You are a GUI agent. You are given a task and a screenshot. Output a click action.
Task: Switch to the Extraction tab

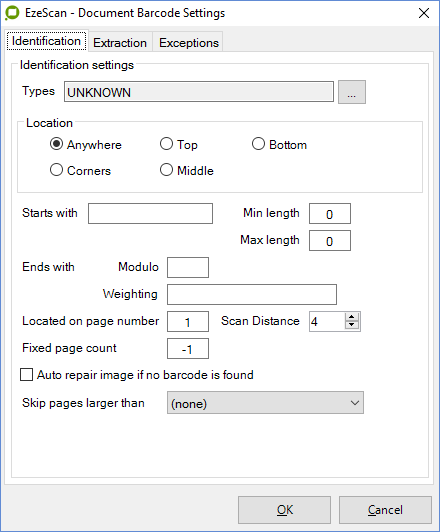click(x=120, y=43)
